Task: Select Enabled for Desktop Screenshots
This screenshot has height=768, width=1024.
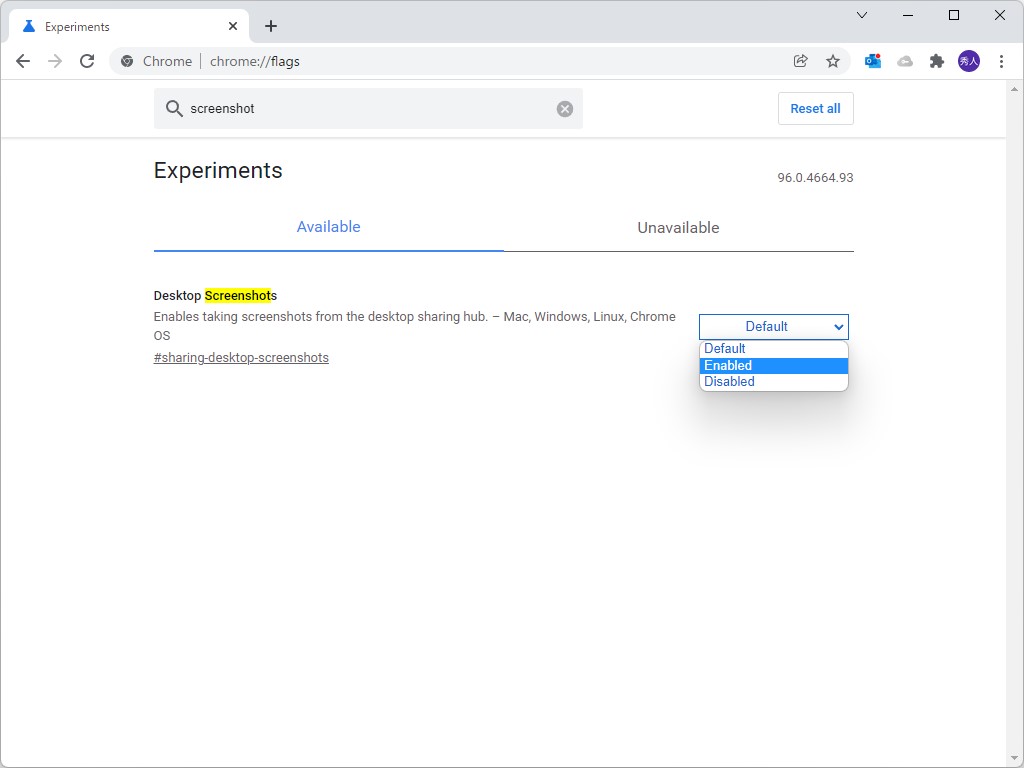Action: [773, 365]
